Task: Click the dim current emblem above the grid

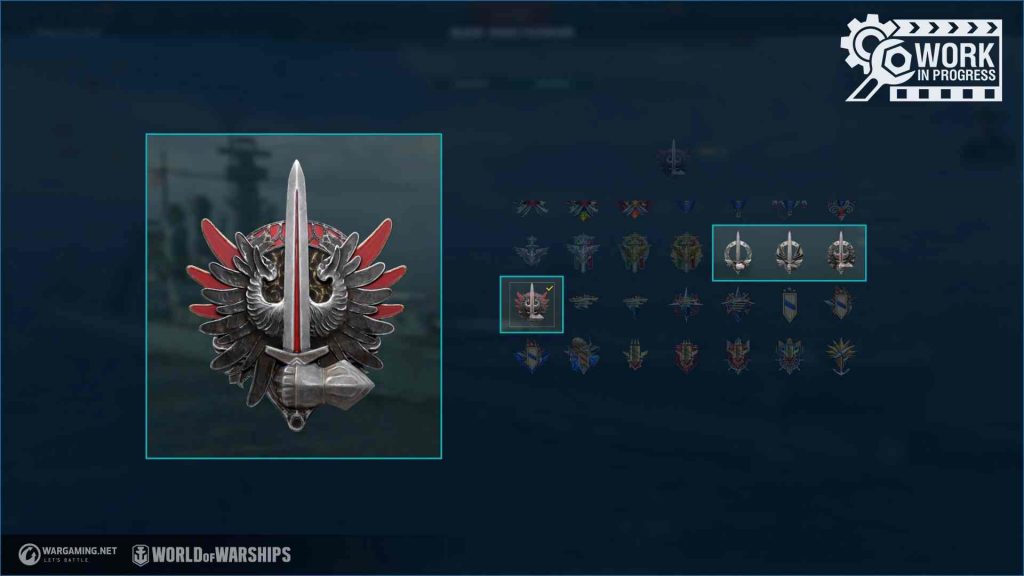Action: click(x=673, y=159)
